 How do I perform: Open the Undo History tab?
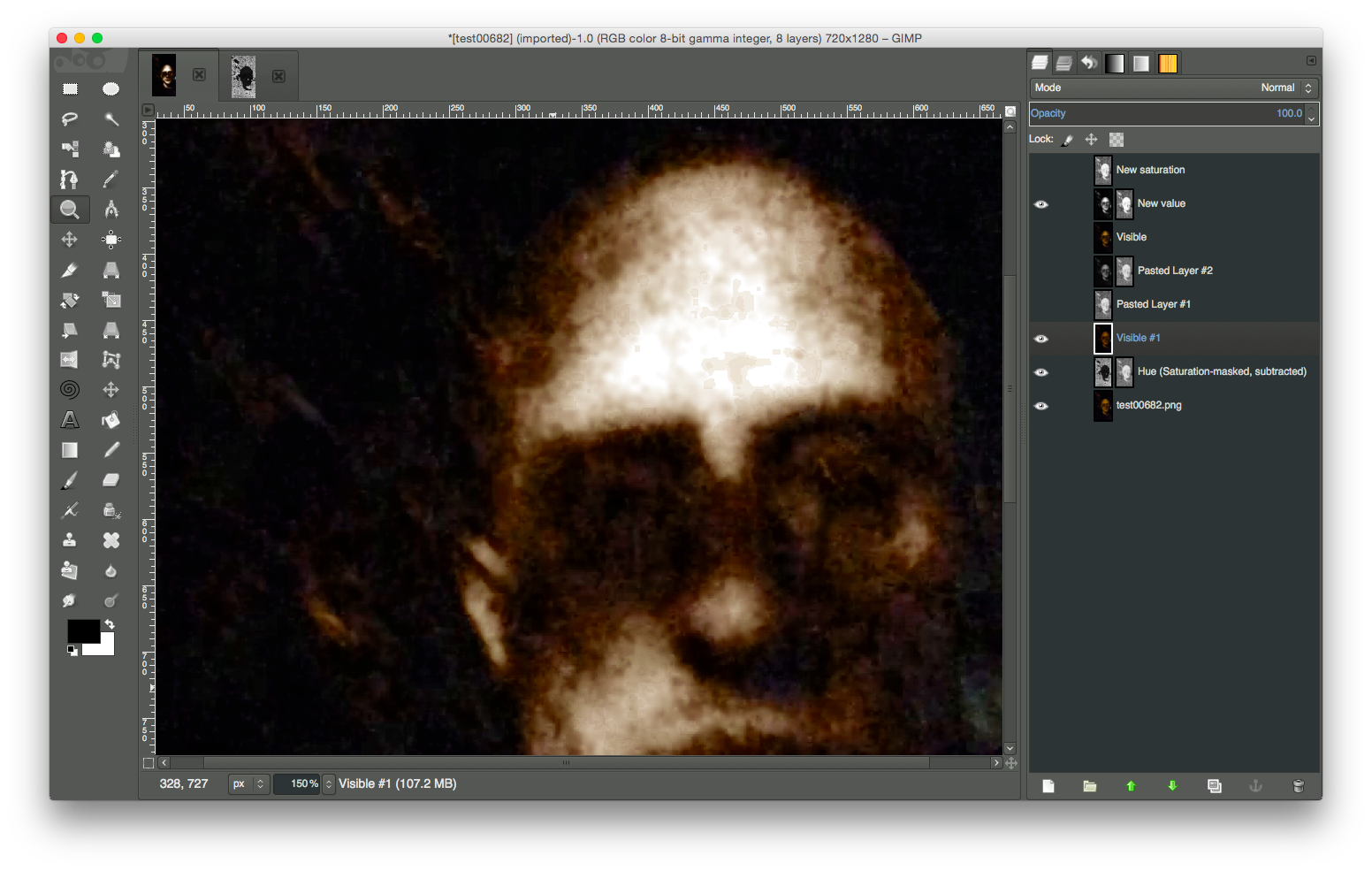(x=1089, y=63)
